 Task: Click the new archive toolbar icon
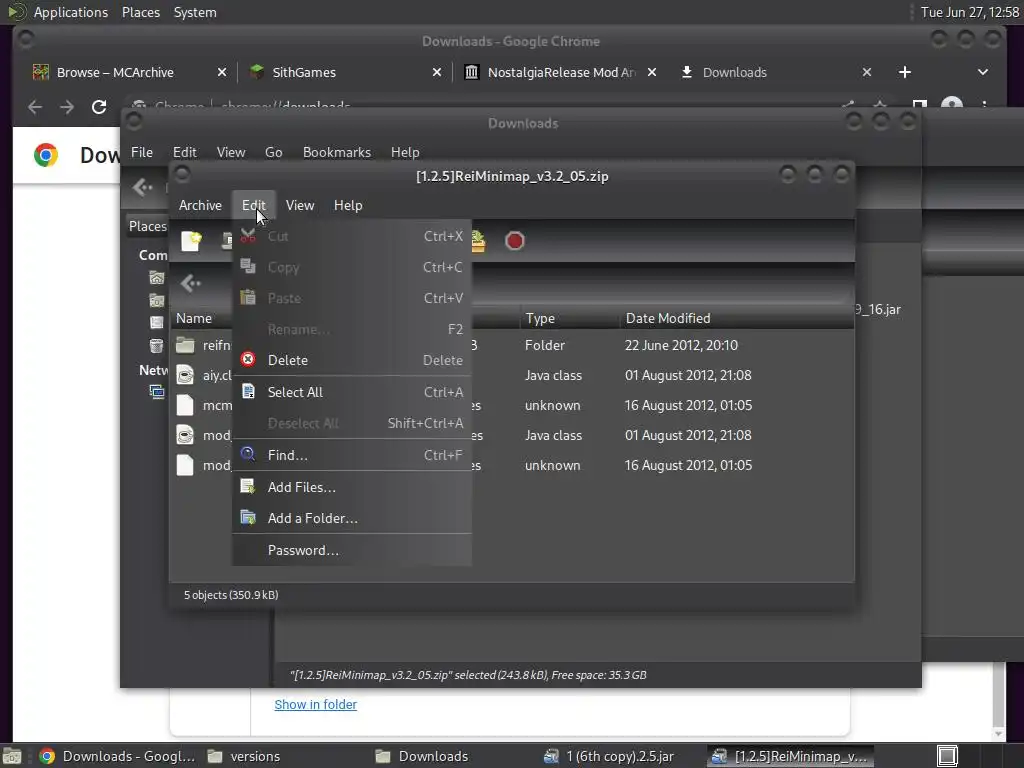coord(191,241)
